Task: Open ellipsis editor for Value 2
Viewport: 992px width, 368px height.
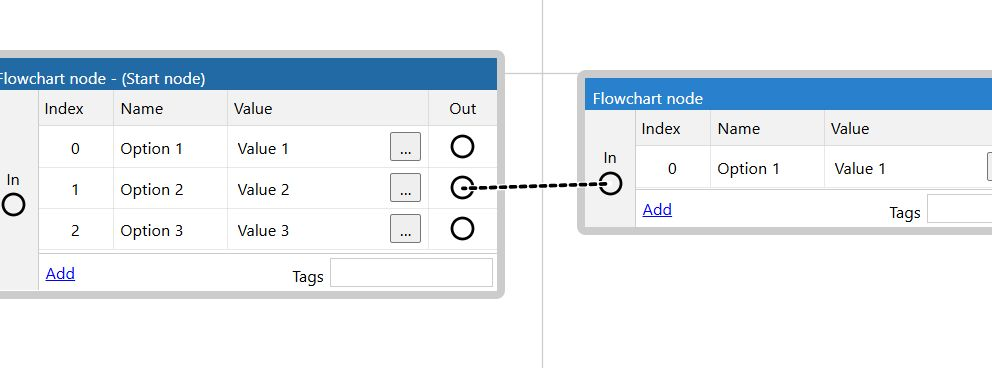Action: click(406, 188)
